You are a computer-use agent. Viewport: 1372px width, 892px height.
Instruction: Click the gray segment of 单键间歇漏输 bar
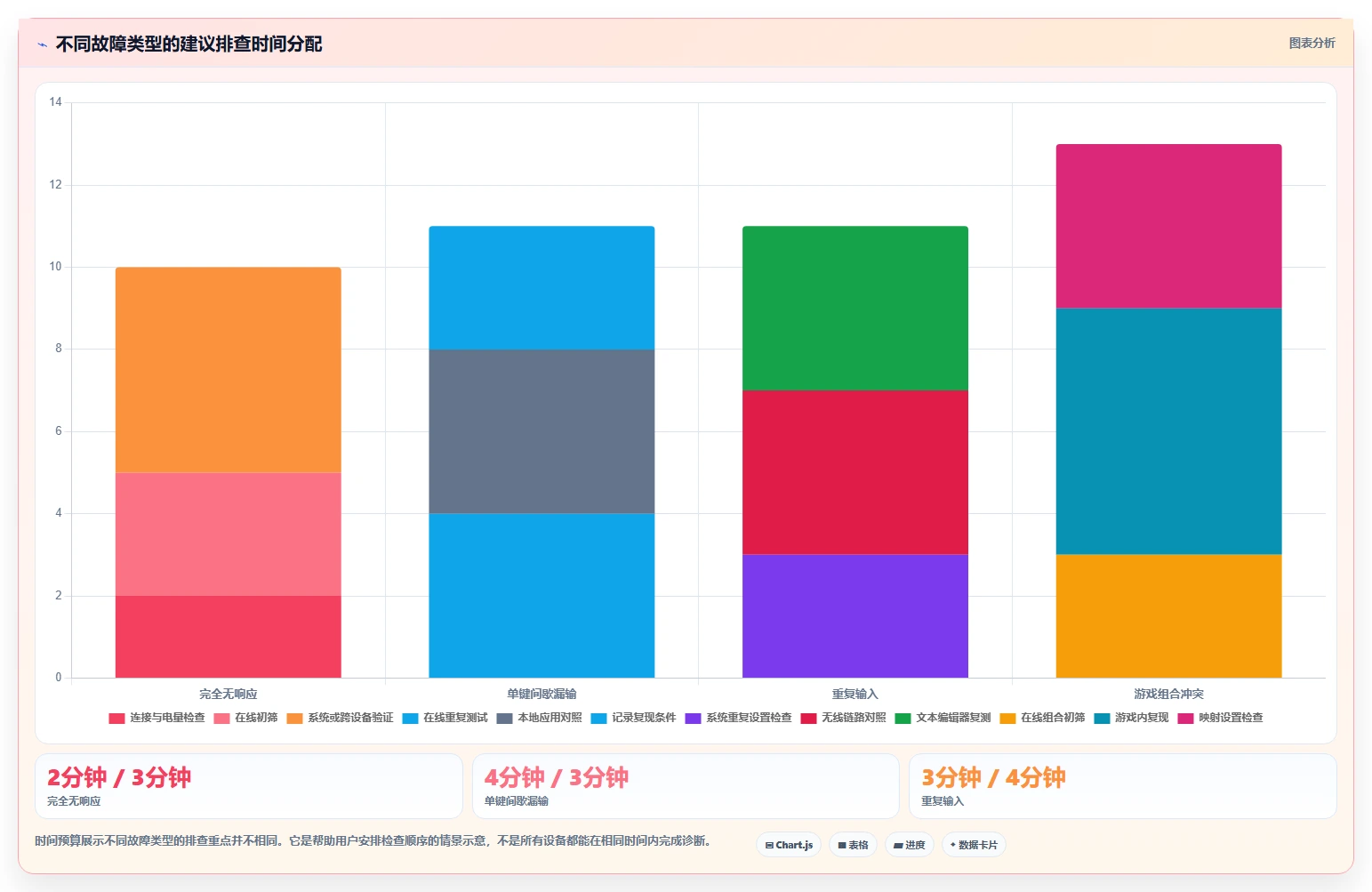pos(542,431)
